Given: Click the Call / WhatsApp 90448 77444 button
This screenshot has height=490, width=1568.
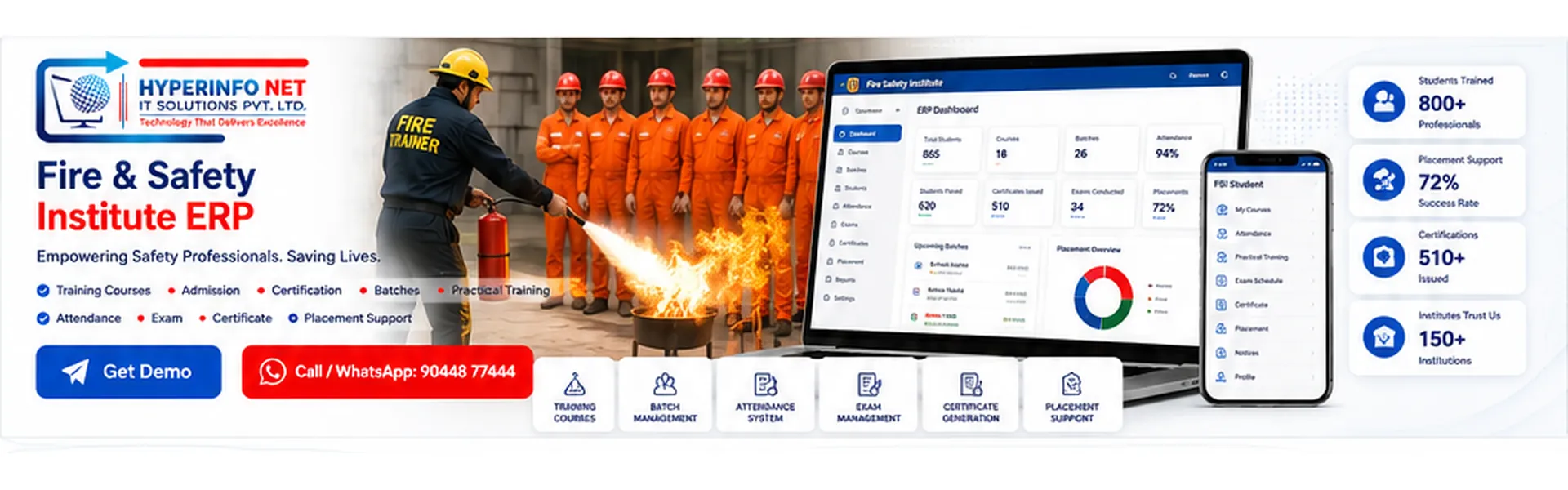Looking at the screenshot, I should pyautogui.click(x=387, y=372).
